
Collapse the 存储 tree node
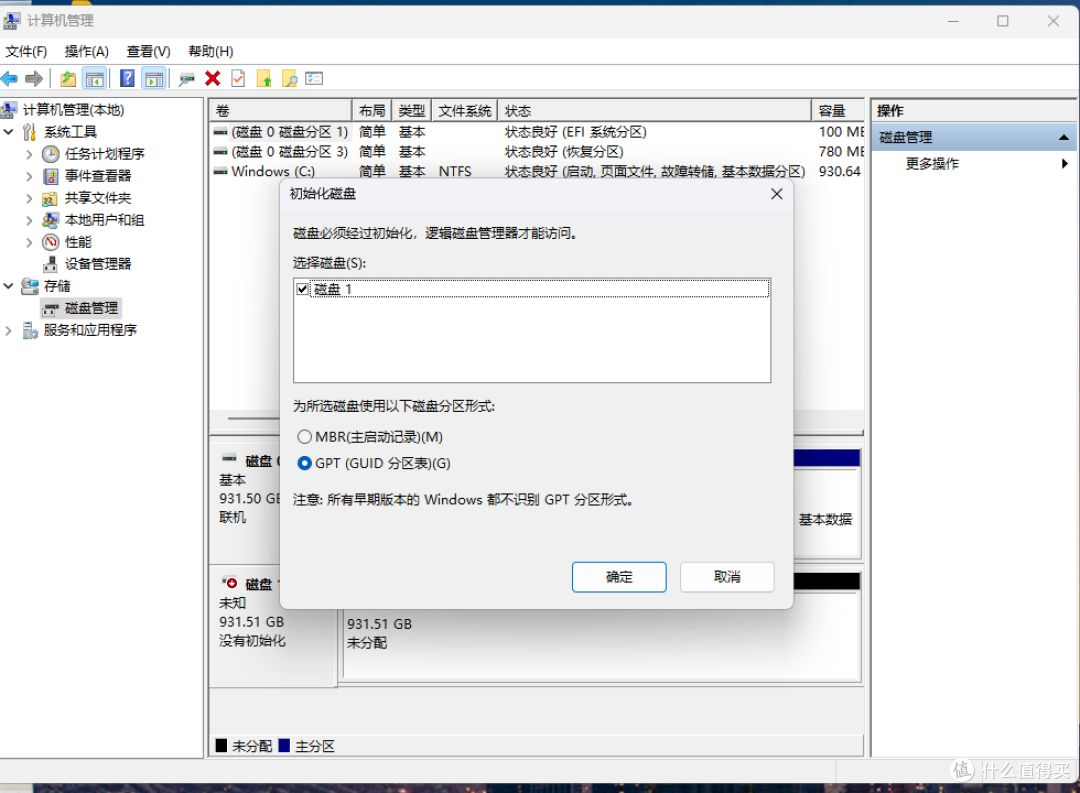(9, 286)
